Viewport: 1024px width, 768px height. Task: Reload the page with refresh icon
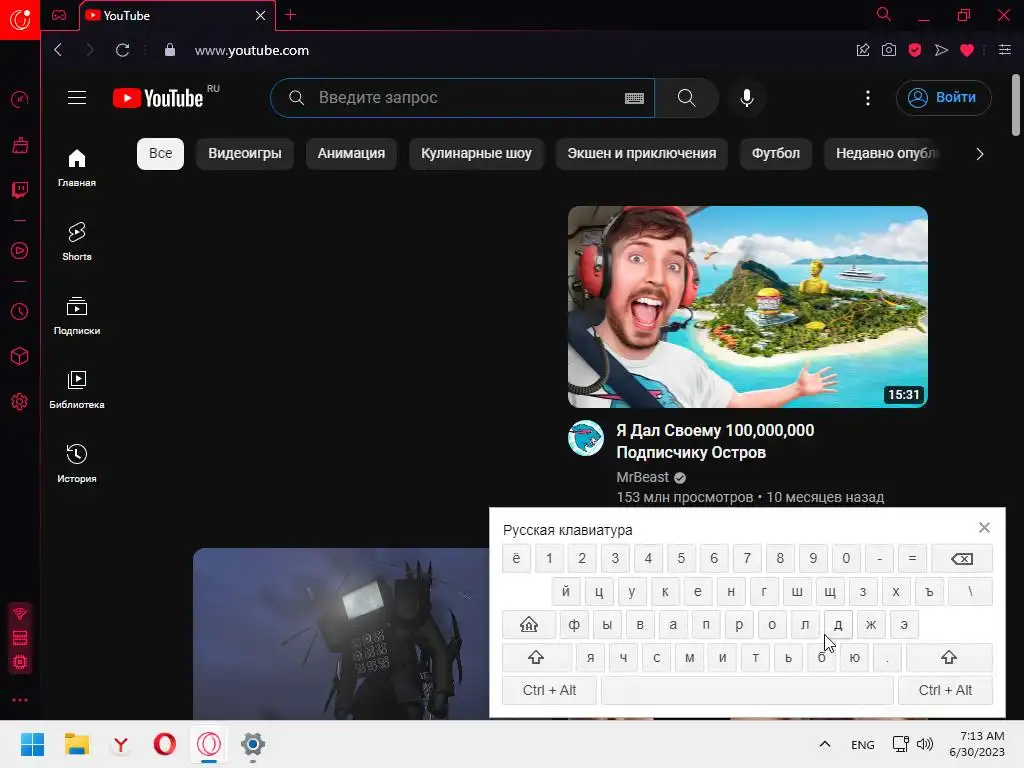pyautogui.click(x=122, y=50)
